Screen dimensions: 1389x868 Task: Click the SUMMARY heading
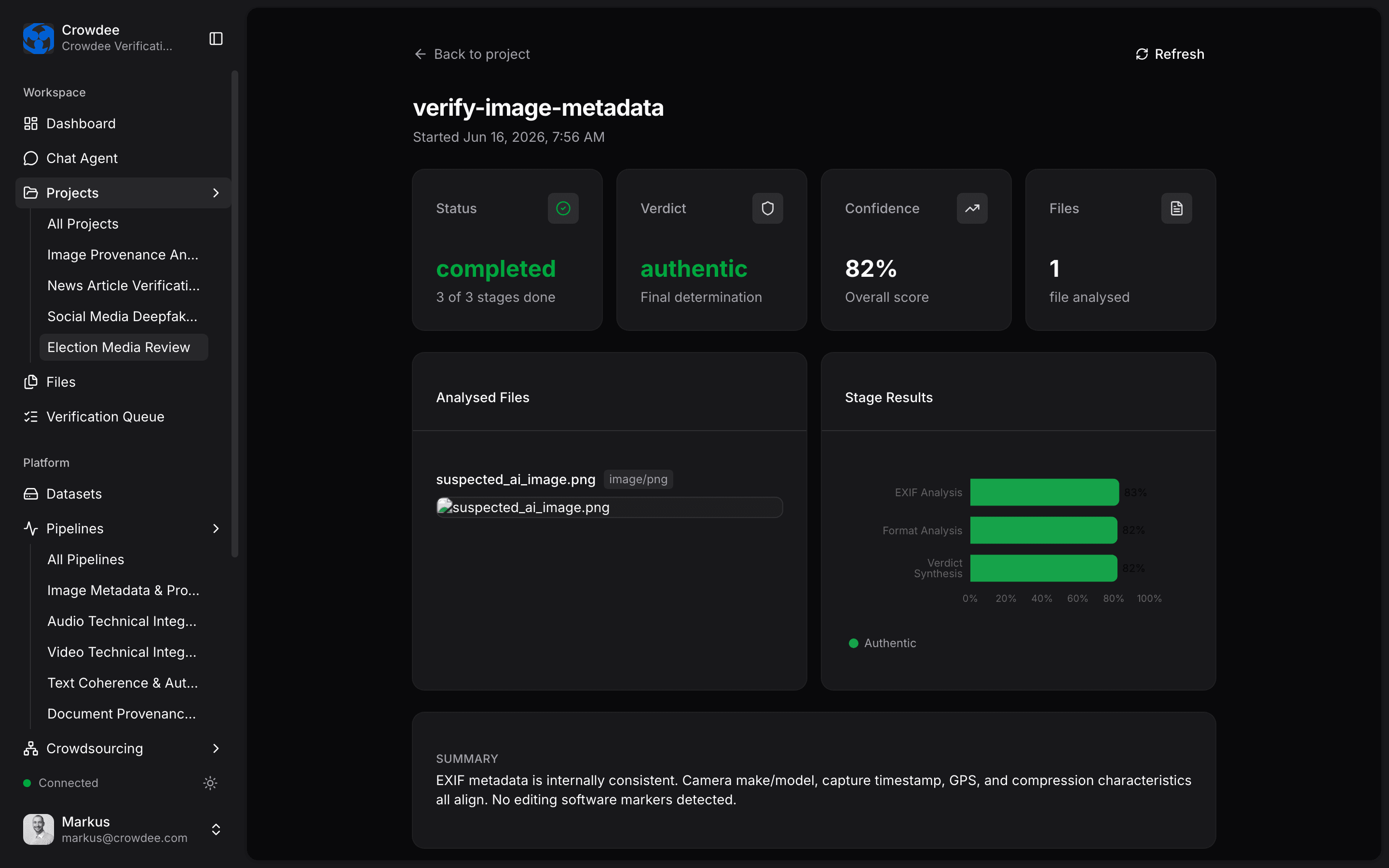click(467, 759)
